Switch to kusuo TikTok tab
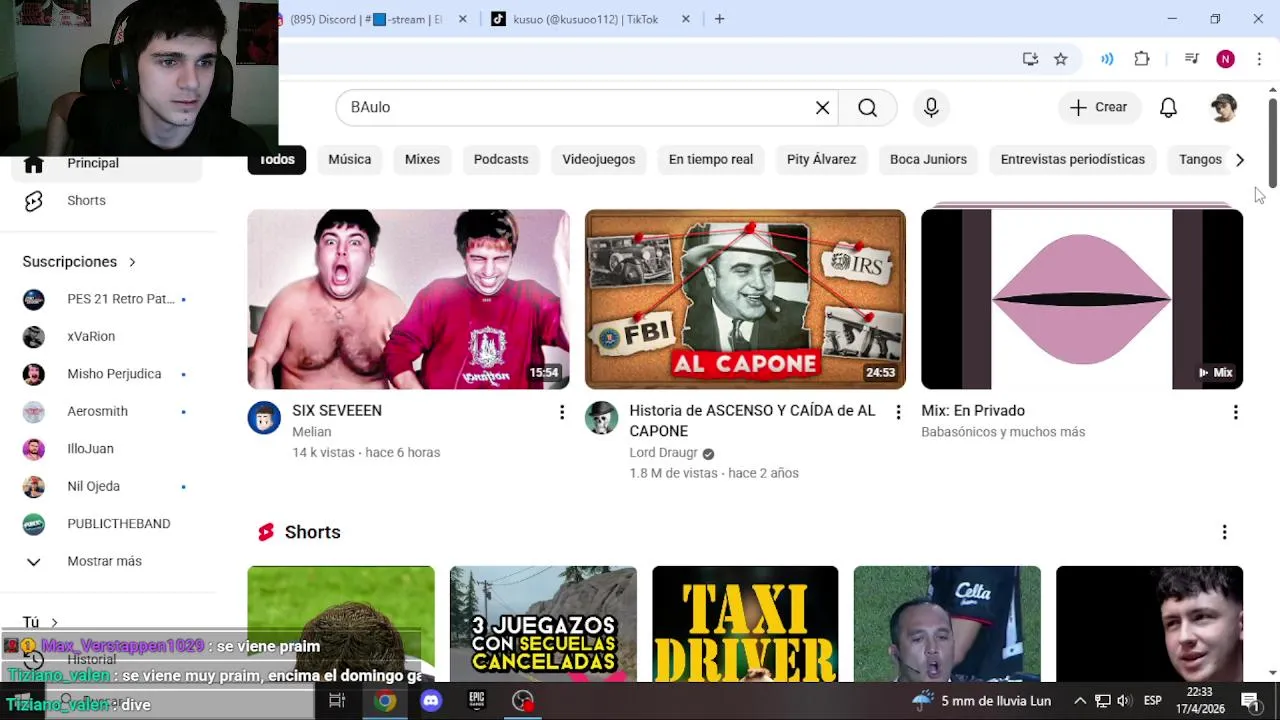The width and height of the screenshot is (1280, 720). 591,19
